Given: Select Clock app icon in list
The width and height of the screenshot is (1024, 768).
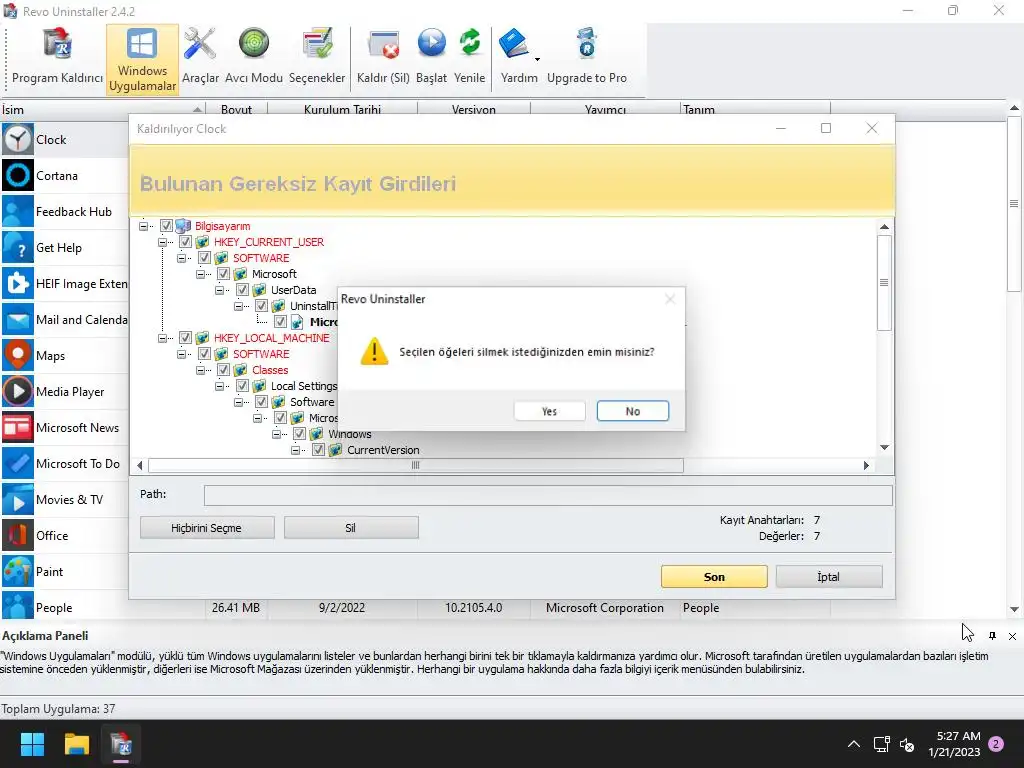Looking at the screenshot, I should coord(18,140).
